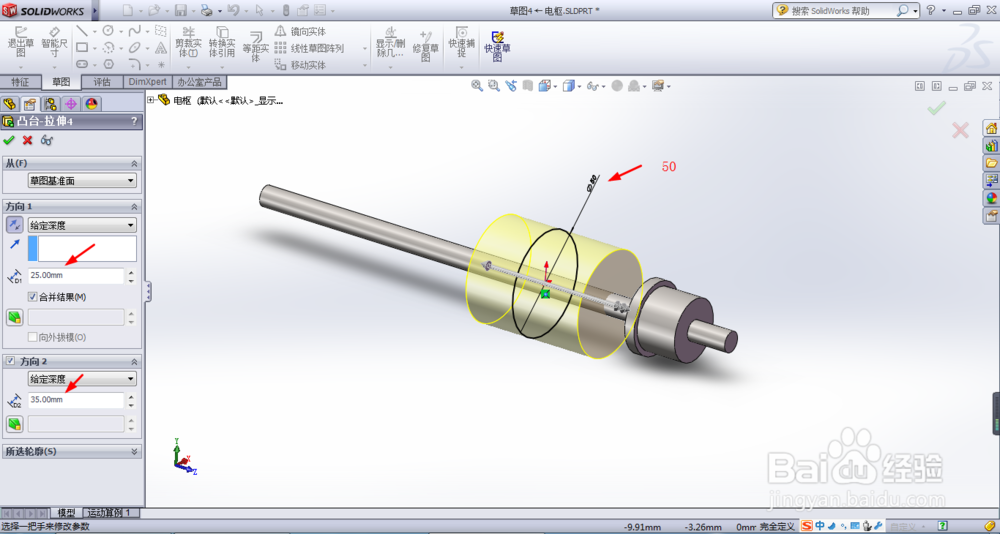Switch to the Office Products (办公室产品) tab

[x=200, y=82]
